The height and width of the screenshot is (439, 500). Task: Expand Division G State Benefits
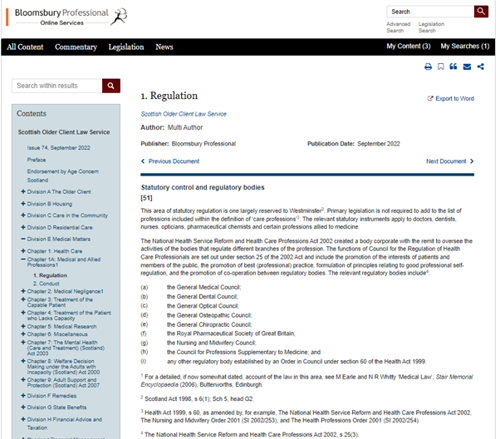23,407
